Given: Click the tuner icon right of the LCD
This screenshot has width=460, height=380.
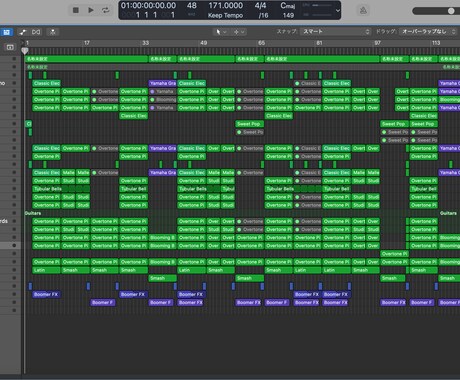Looking at the screenshot, I should [363, 10].
